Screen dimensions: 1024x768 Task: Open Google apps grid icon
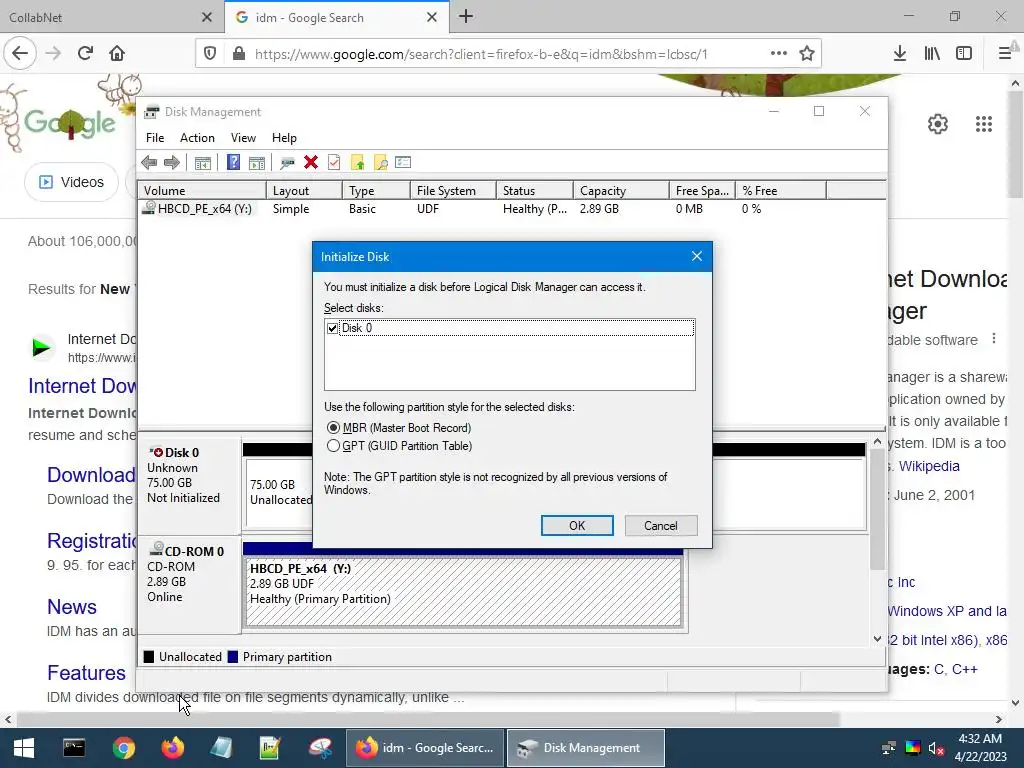(984, 123)
